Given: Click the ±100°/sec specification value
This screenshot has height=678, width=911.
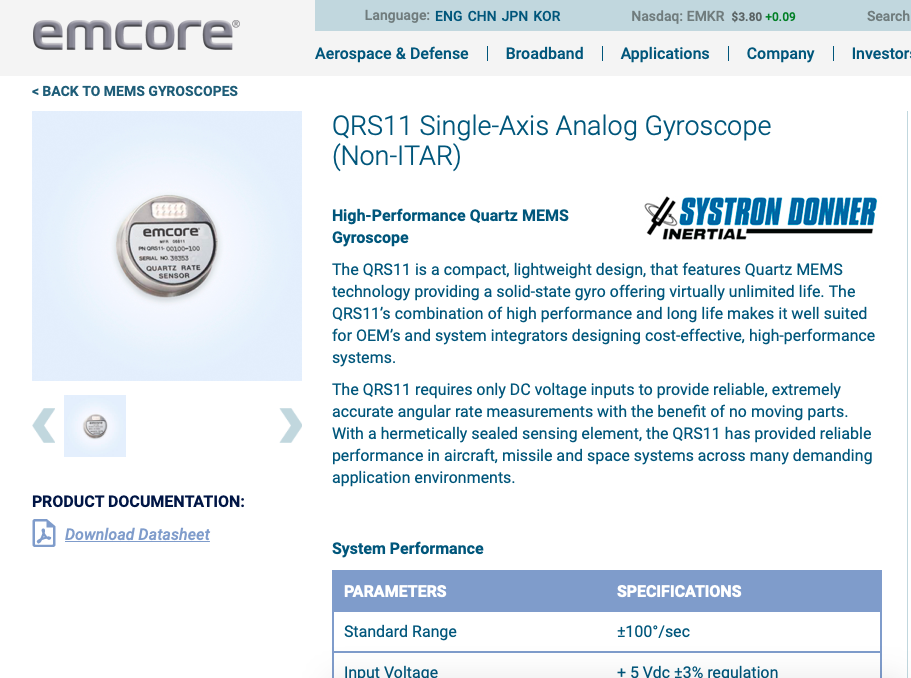Looking at the screenshot, I should tap(653, 632).
